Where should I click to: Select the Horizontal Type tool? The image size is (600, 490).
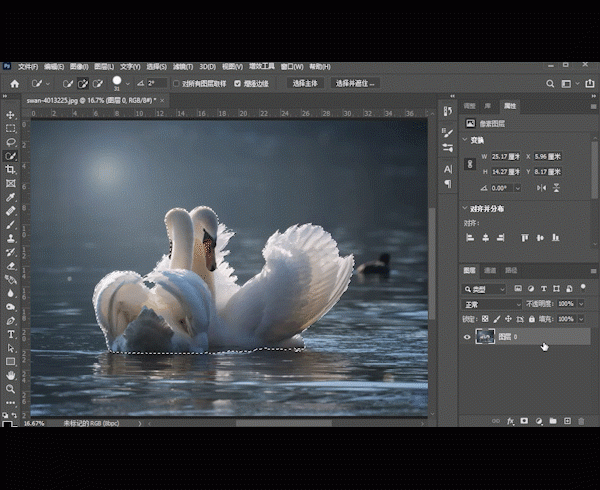[x=11, y=334]
